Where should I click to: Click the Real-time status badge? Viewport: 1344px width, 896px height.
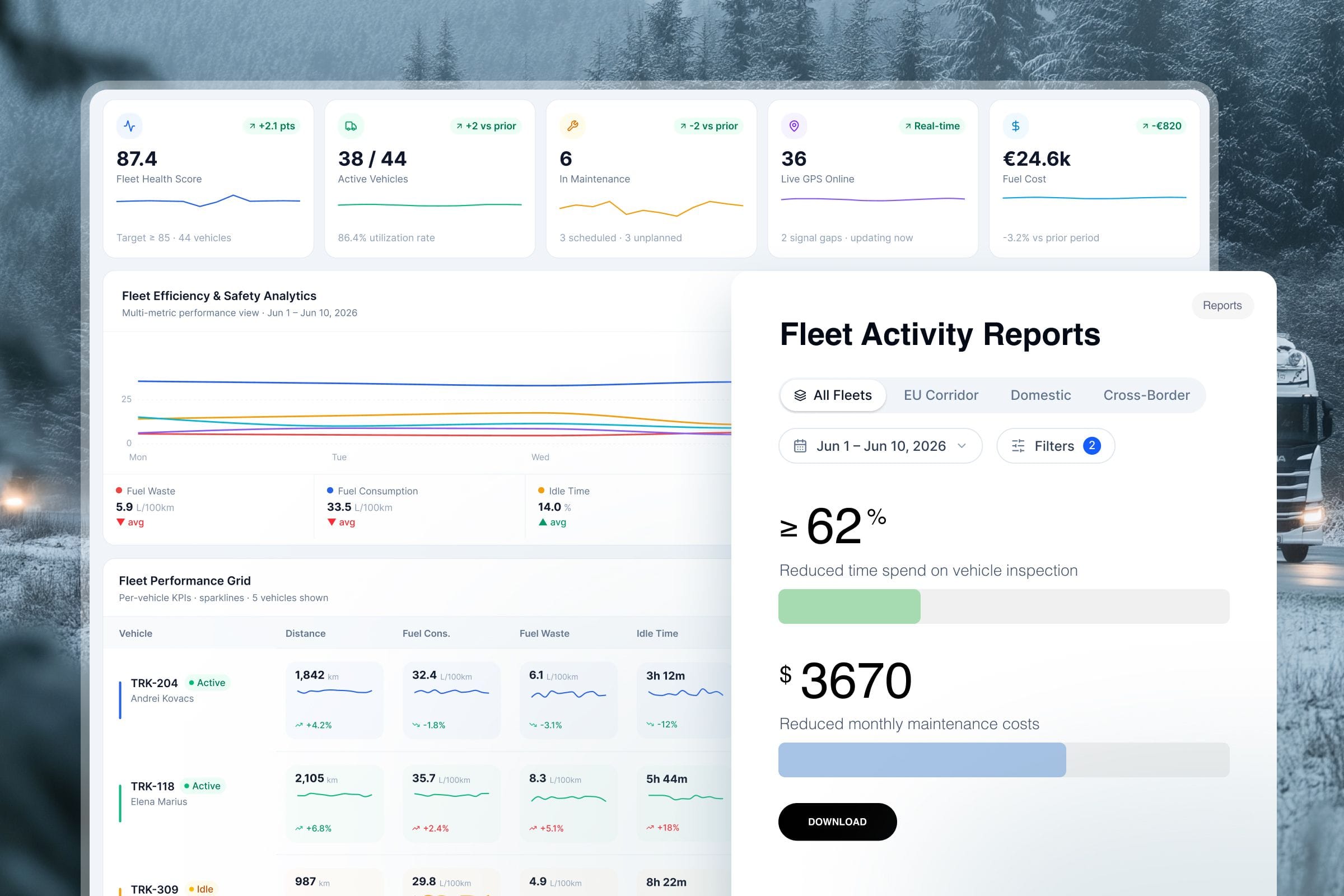[932, 125]
